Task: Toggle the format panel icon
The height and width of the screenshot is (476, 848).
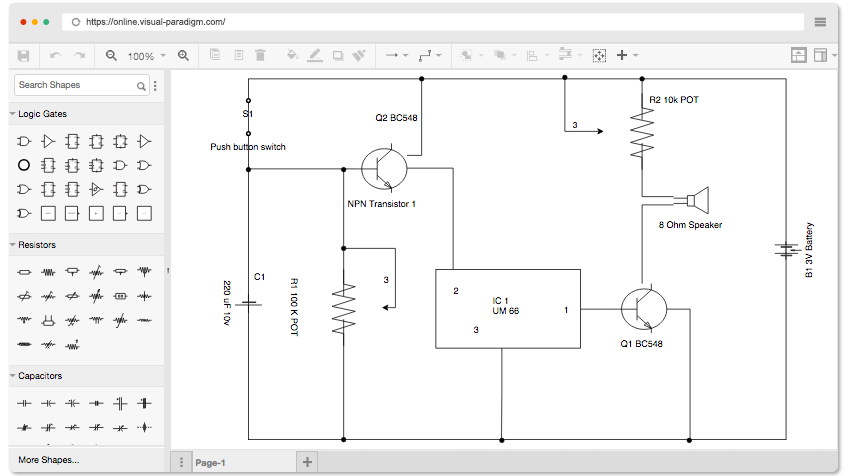Action: click(820, 55)
